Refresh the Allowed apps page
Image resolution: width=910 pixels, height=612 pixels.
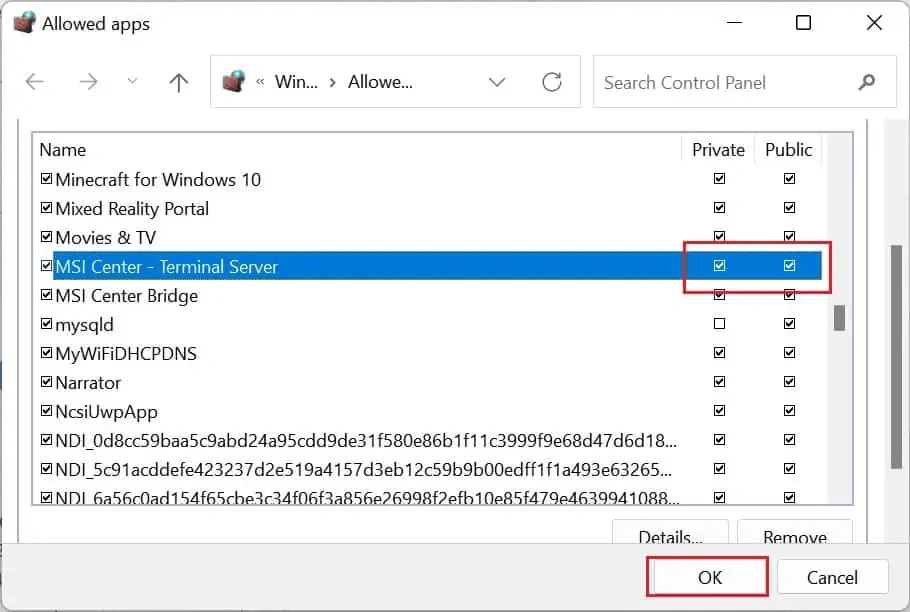553,83
